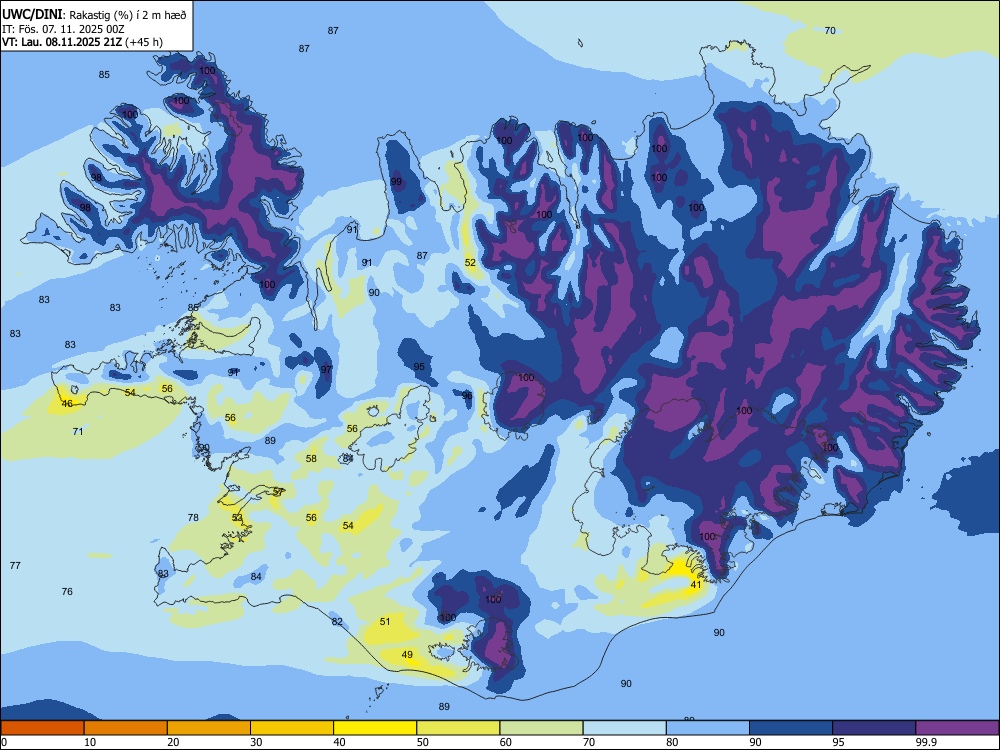
Task: Click the legend tick label '80'
Action: click(x=672, y=742)
